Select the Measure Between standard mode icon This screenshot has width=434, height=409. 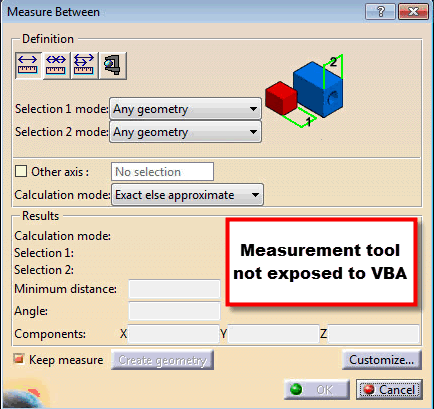[28, 65]
